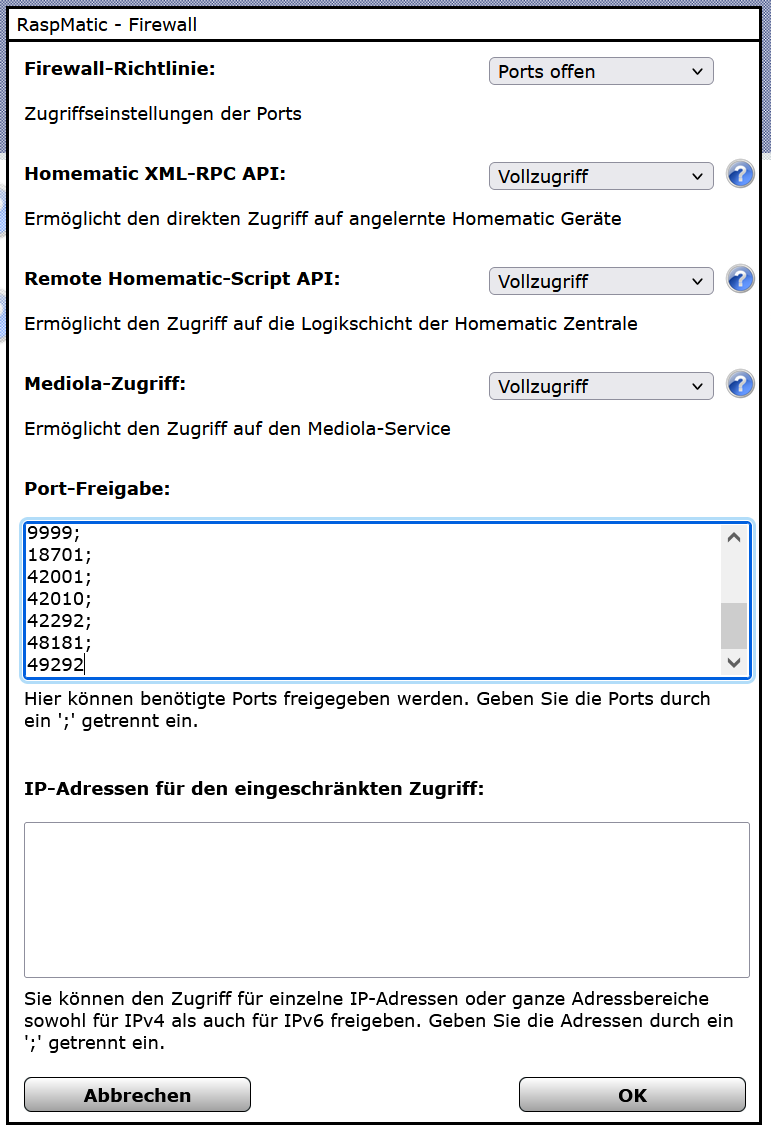Viewport: 771px width, 1133px height.
Task: Click the port list scroll-up arrow
Action: pyautogui.click(x=734, y=538)
